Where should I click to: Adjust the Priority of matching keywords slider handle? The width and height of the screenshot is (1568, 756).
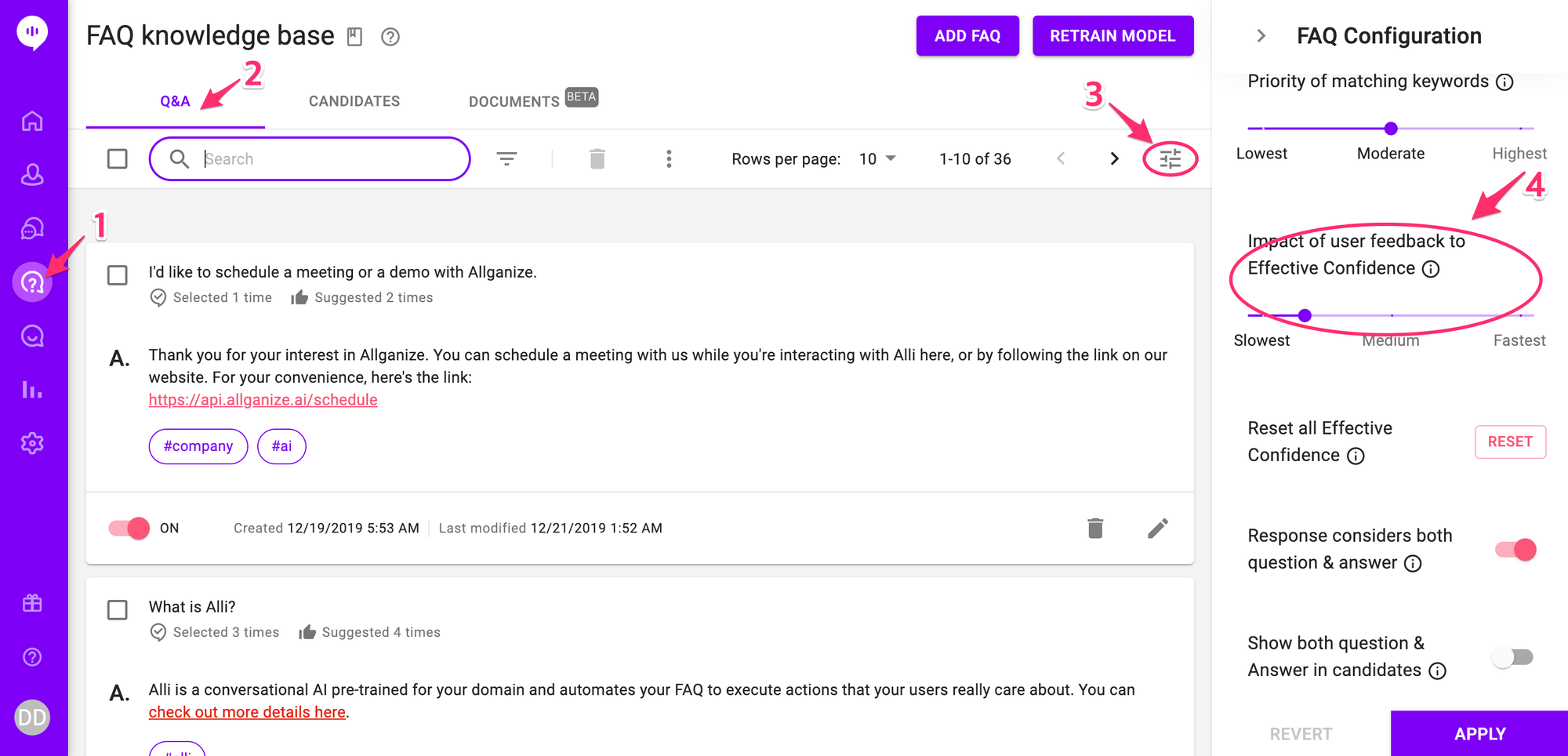coord(1391,128)
